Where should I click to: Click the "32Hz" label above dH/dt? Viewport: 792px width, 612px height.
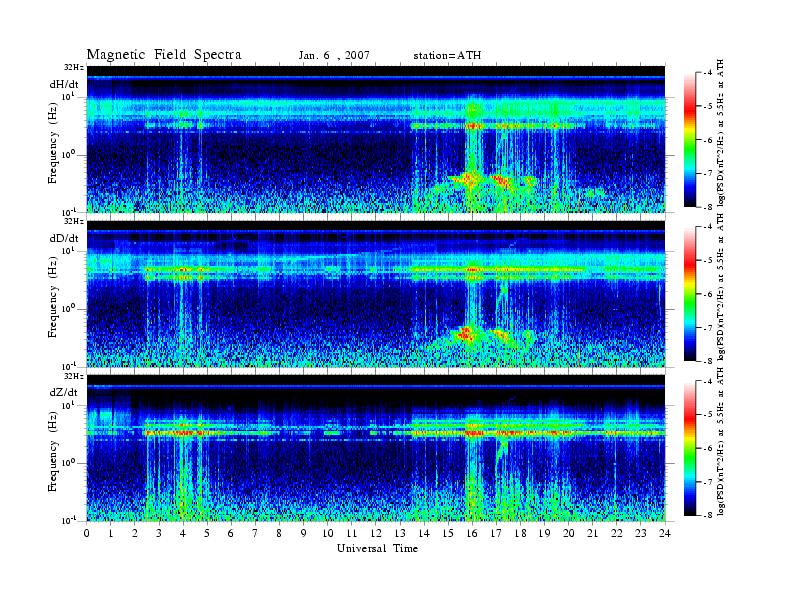point(74,67)
